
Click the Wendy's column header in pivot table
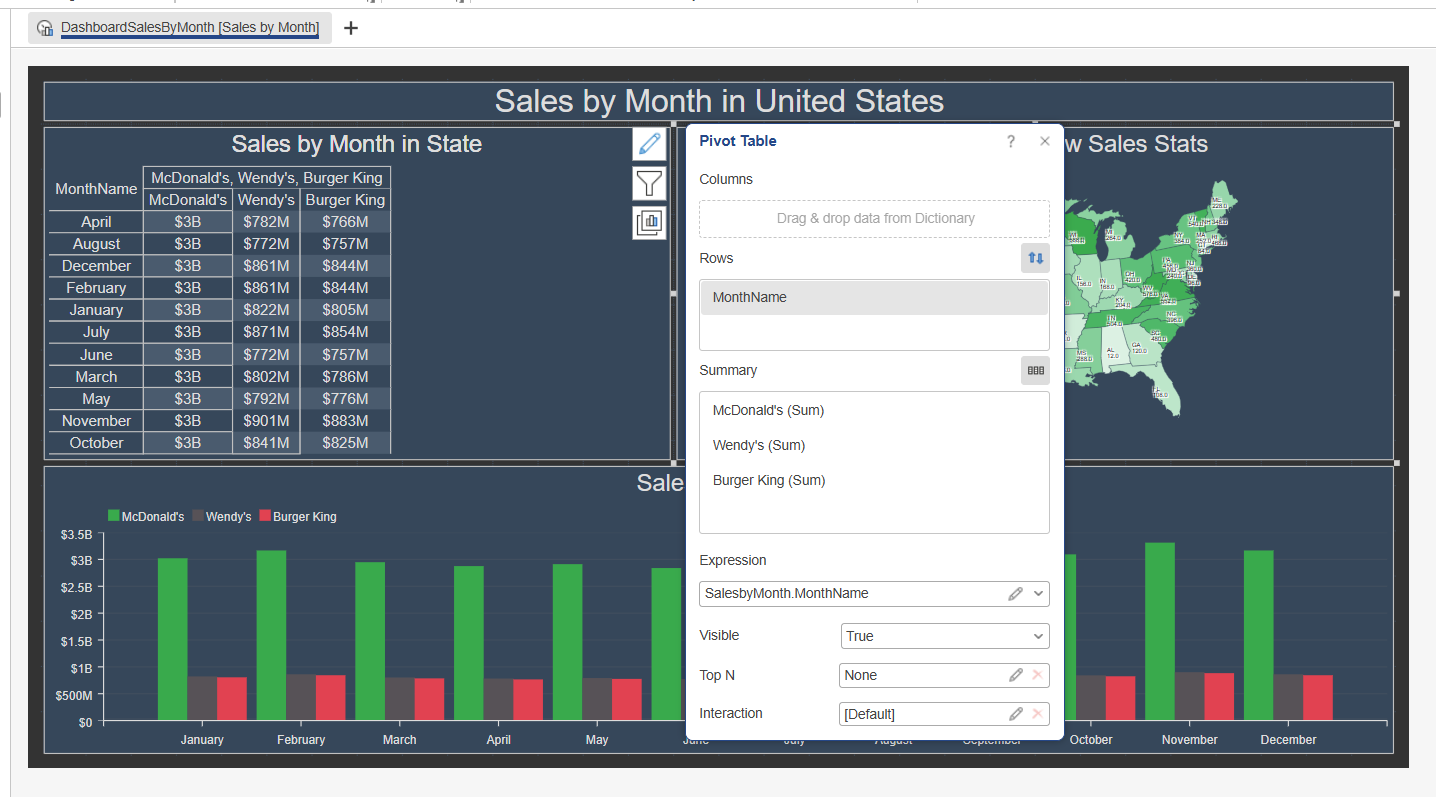click(266, 200)
